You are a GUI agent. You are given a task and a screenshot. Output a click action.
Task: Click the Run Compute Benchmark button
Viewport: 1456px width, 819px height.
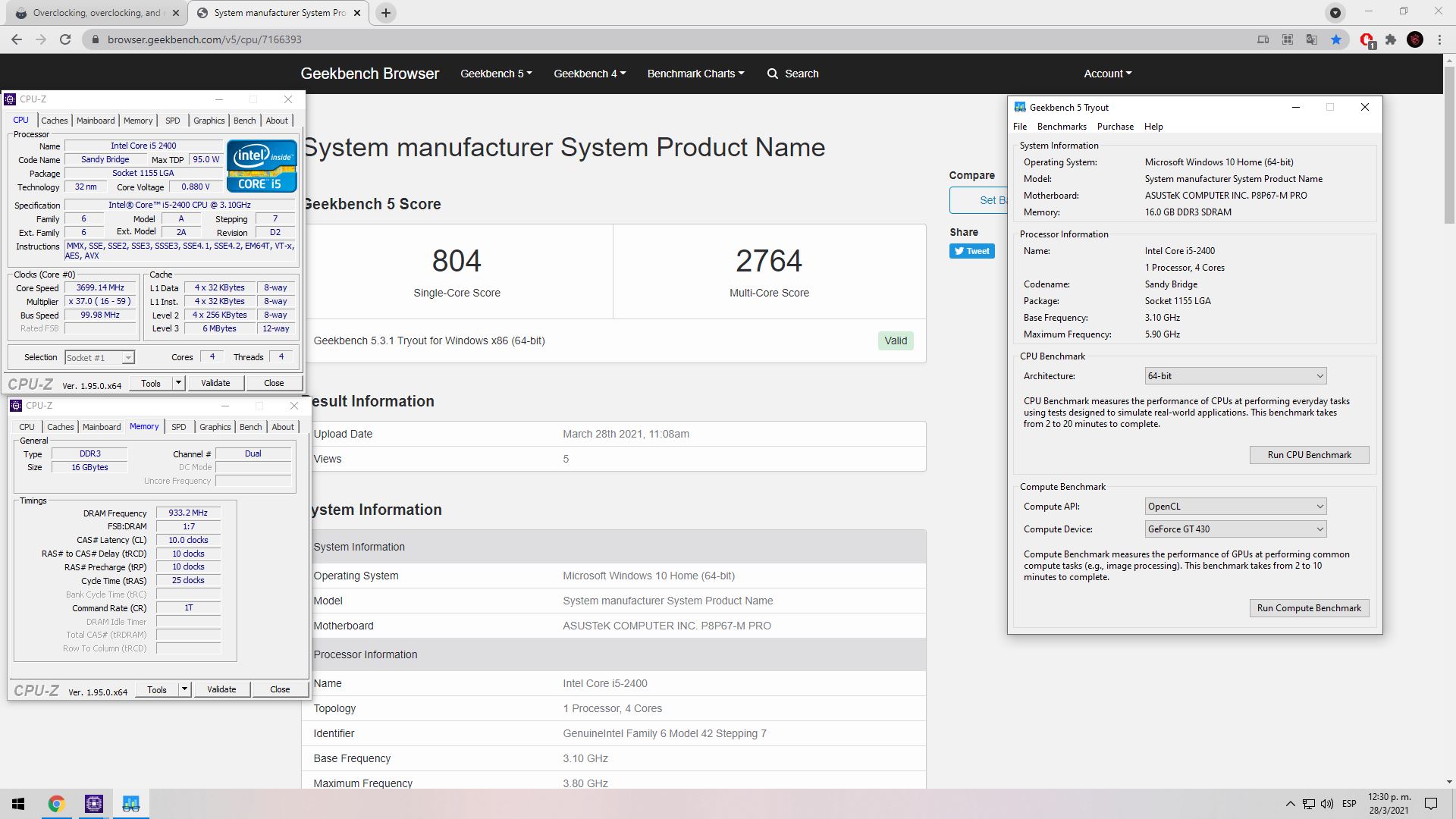click(x=1309, y=608)
